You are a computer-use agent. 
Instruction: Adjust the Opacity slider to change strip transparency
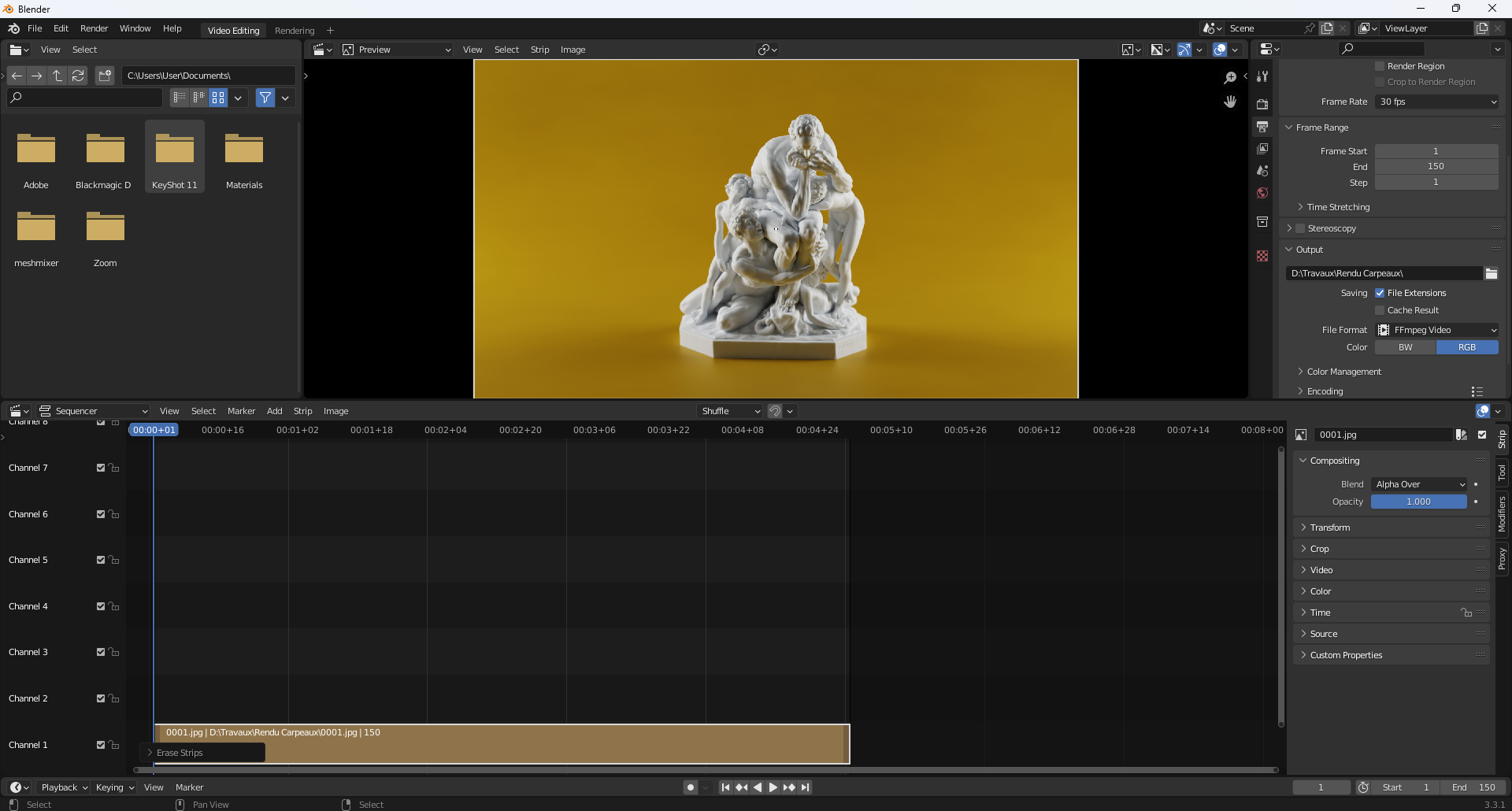pos(1417,502)
